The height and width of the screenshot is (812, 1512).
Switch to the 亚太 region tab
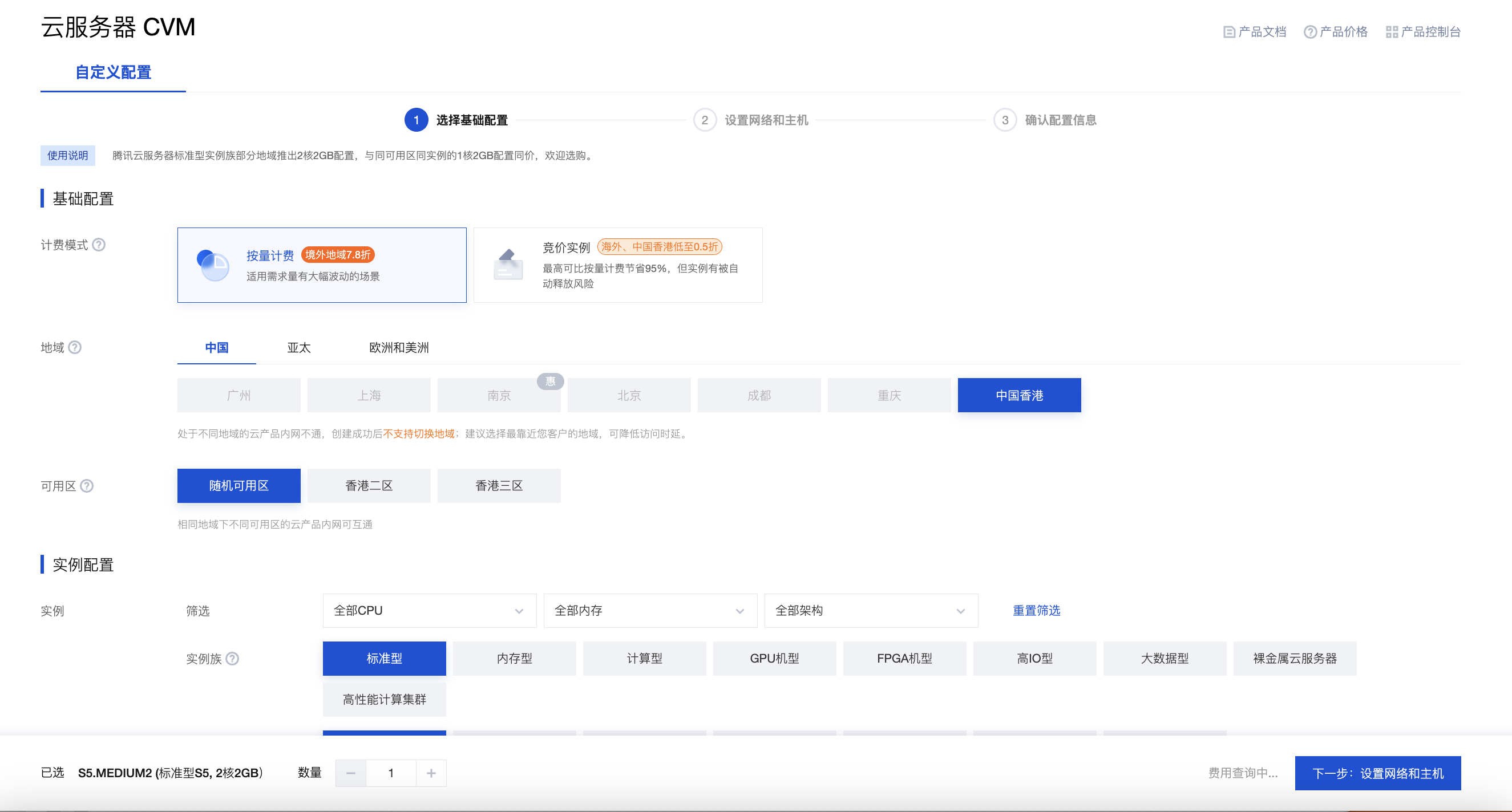click(299, 347)
